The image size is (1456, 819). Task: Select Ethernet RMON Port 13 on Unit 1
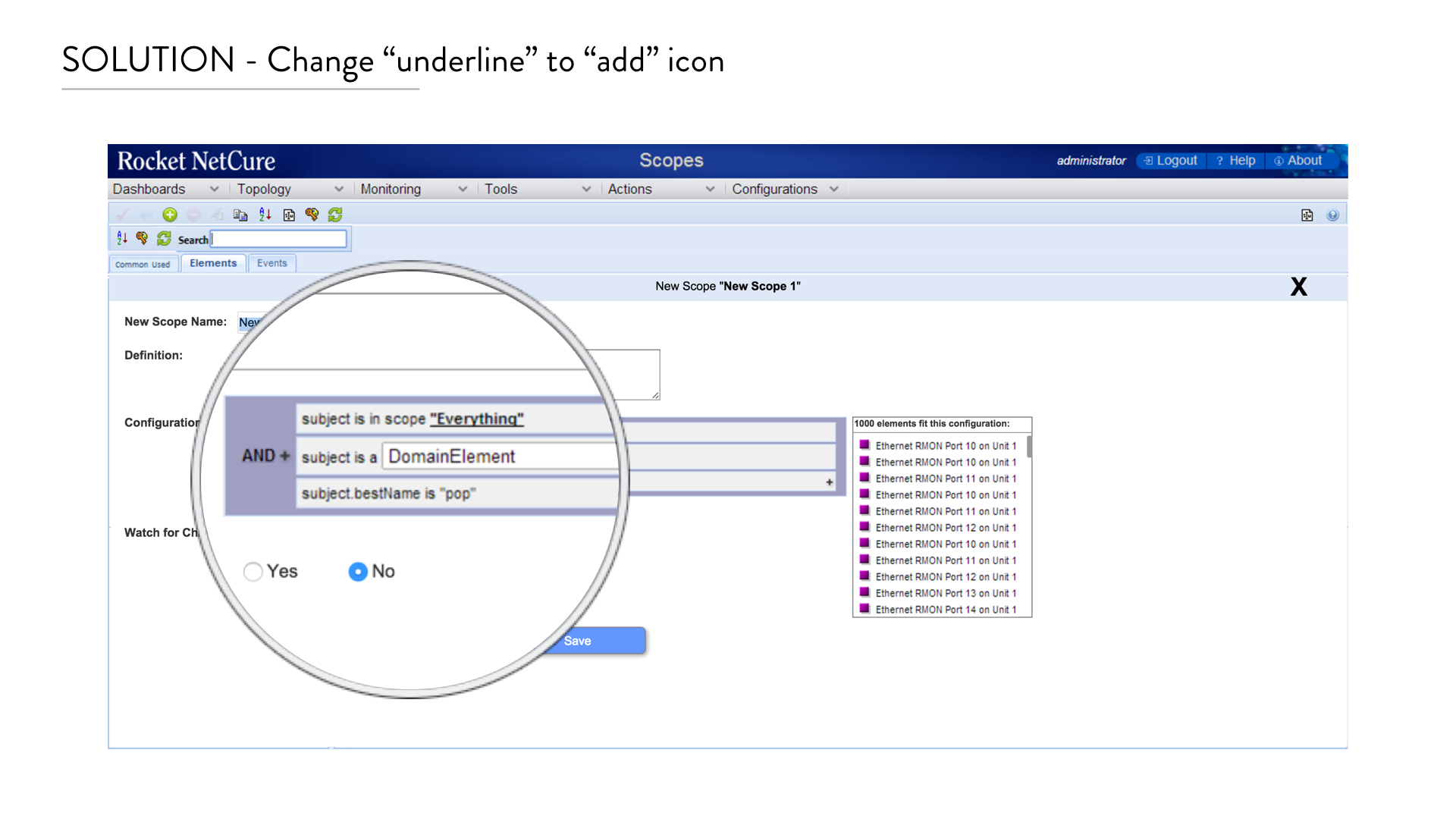point(946,593)
